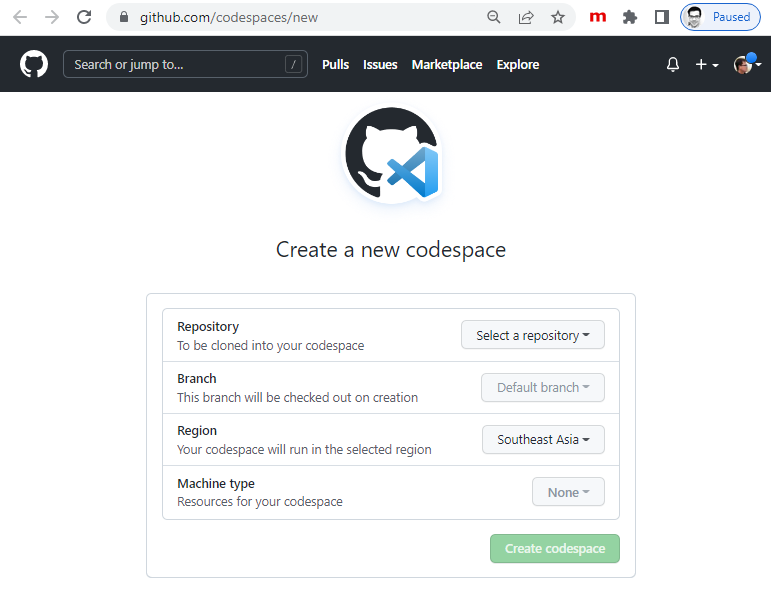771x600 pixels.
Task: Reload the page with the refresh icon
Action: 84,17
